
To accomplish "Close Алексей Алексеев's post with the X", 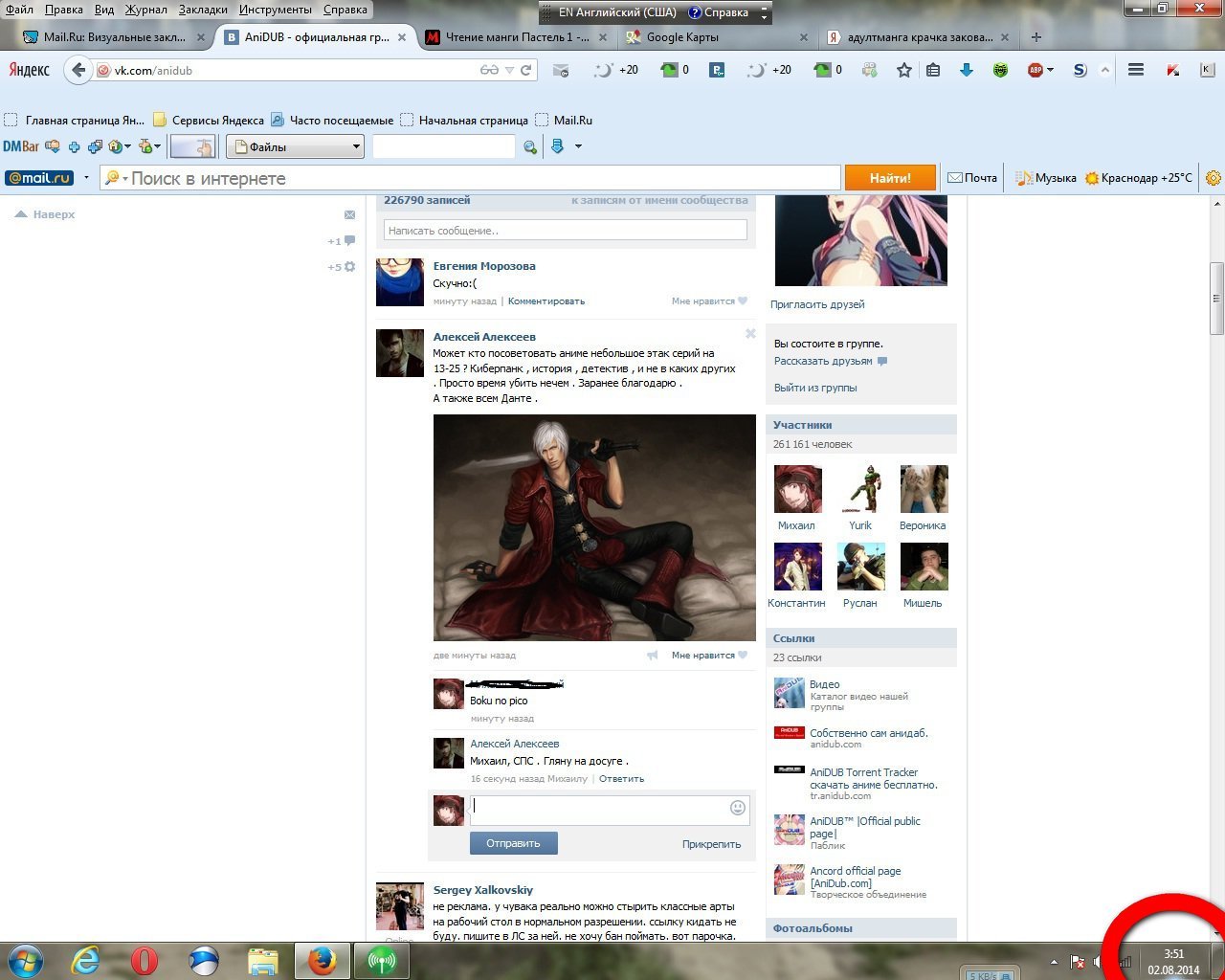I will point(750,334).
